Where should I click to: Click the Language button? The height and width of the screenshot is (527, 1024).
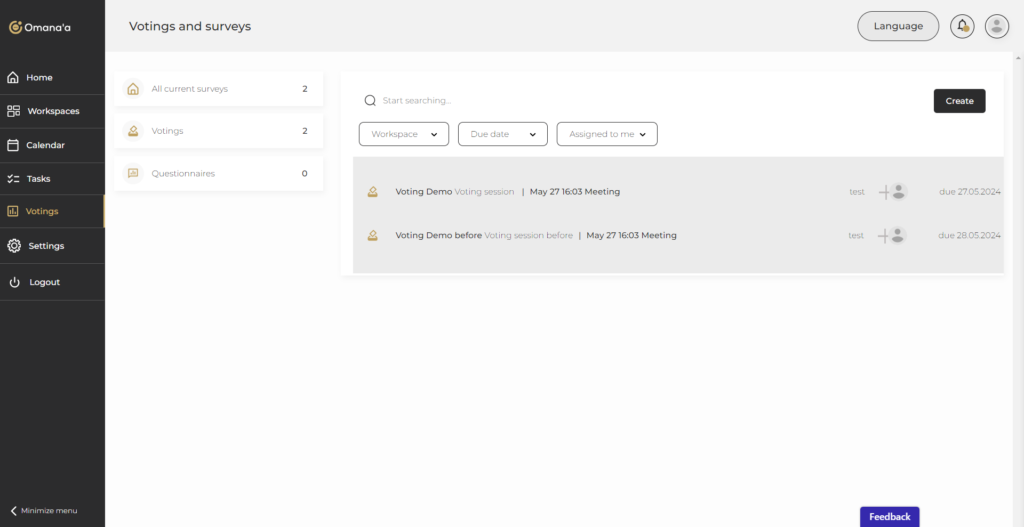[x=897, y=26]
